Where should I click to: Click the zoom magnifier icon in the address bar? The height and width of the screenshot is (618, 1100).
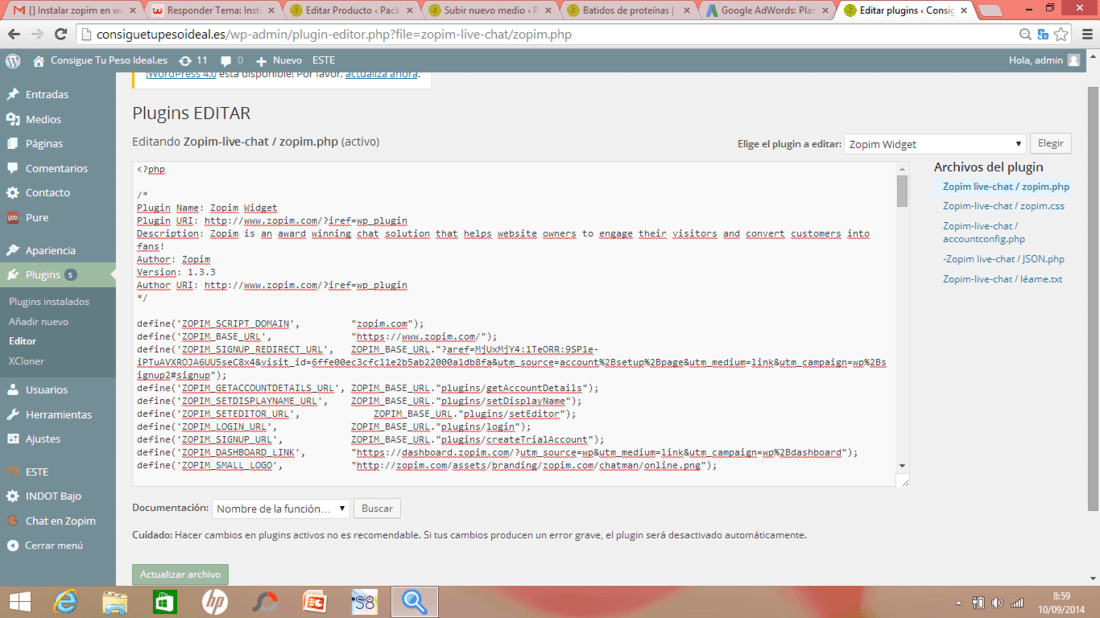(x=1025, y=34)
